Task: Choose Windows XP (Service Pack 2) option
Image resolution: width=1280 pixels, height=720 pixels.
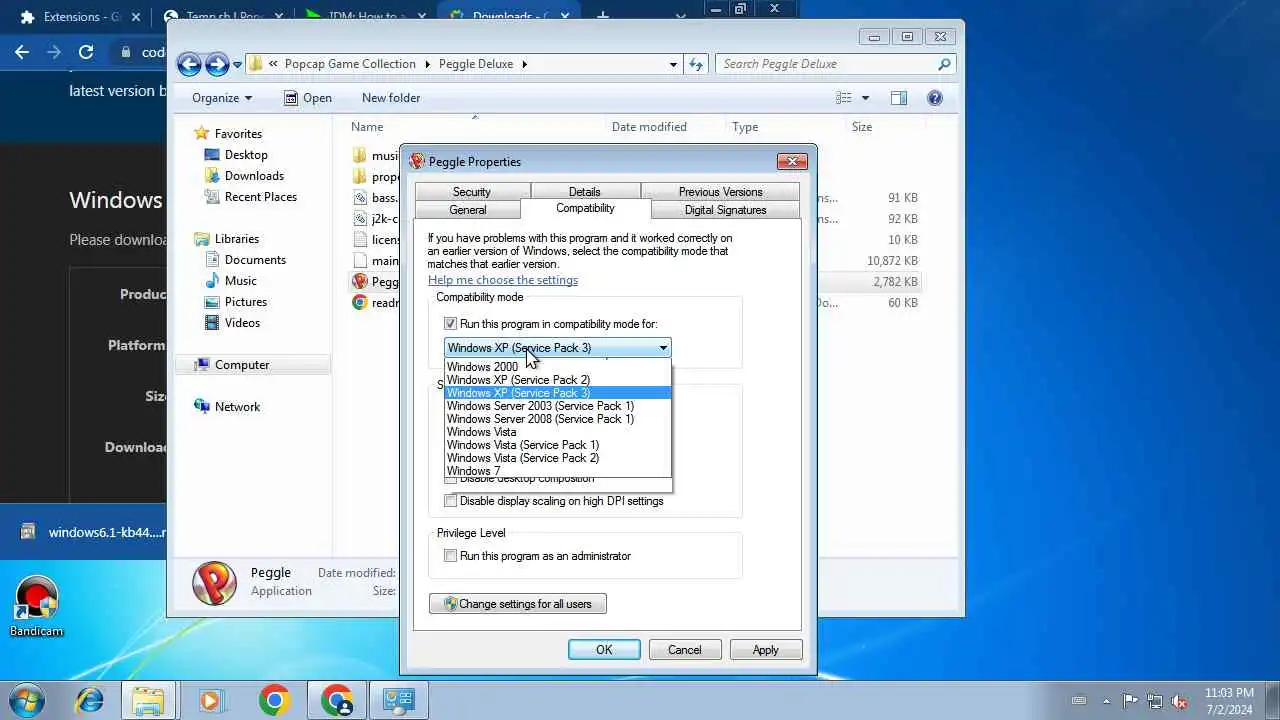Action: [x=558, y=380]
